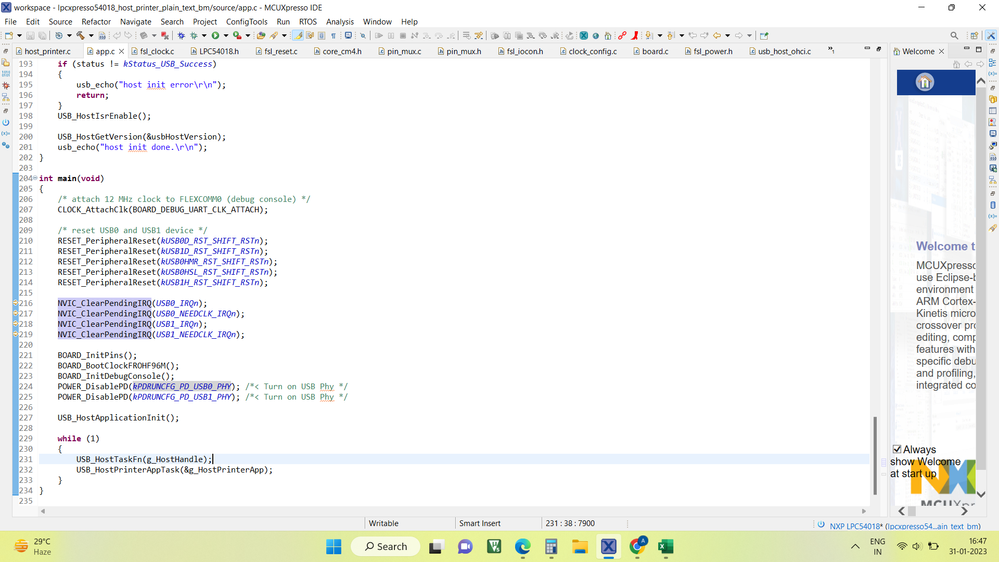Open the New dropdown arrow
999x562 pixels.
(x=19, y=36)
